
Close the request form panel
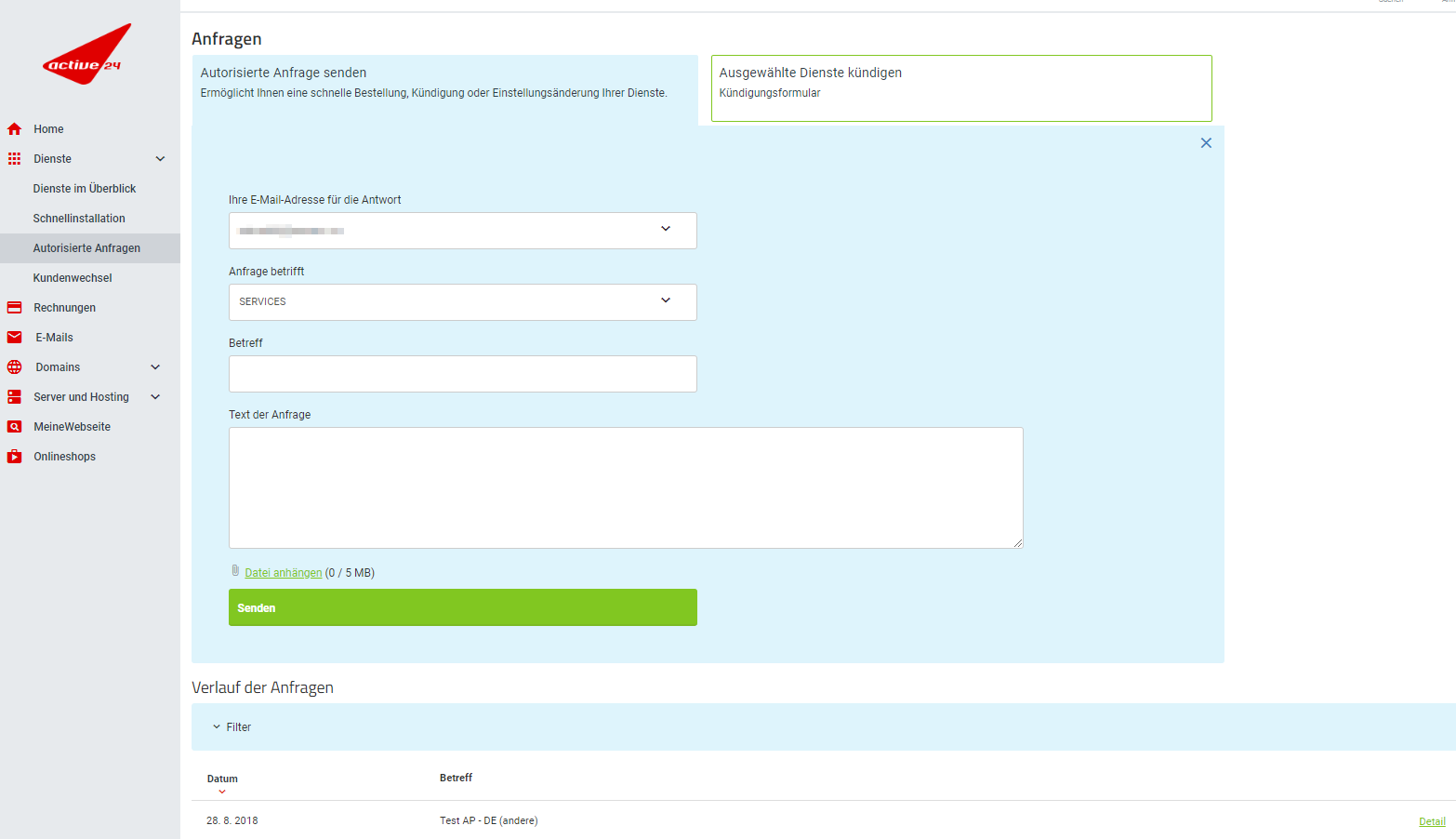[1206, 143]
